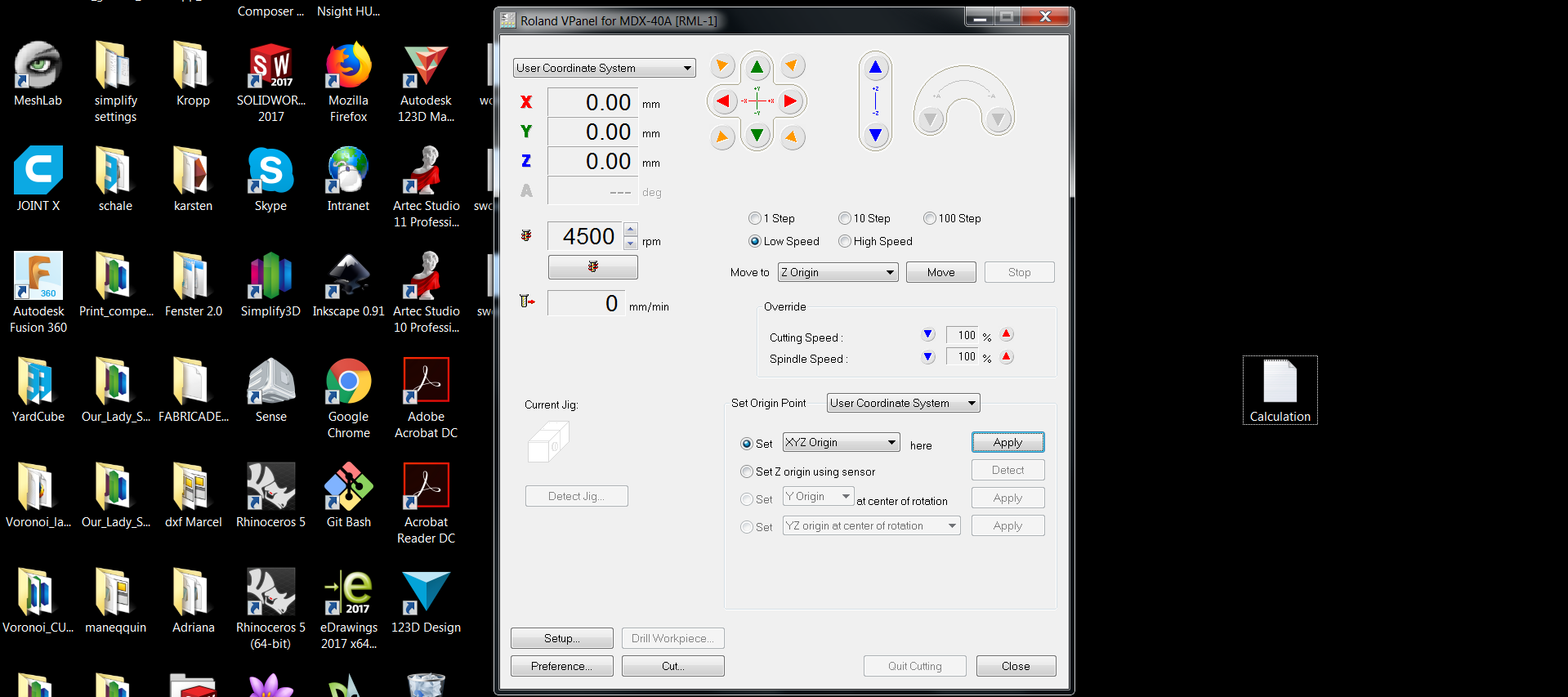
Task: Open the coordinate system dropdown above XYZ readouts
Action: click(x=605, y=68)
